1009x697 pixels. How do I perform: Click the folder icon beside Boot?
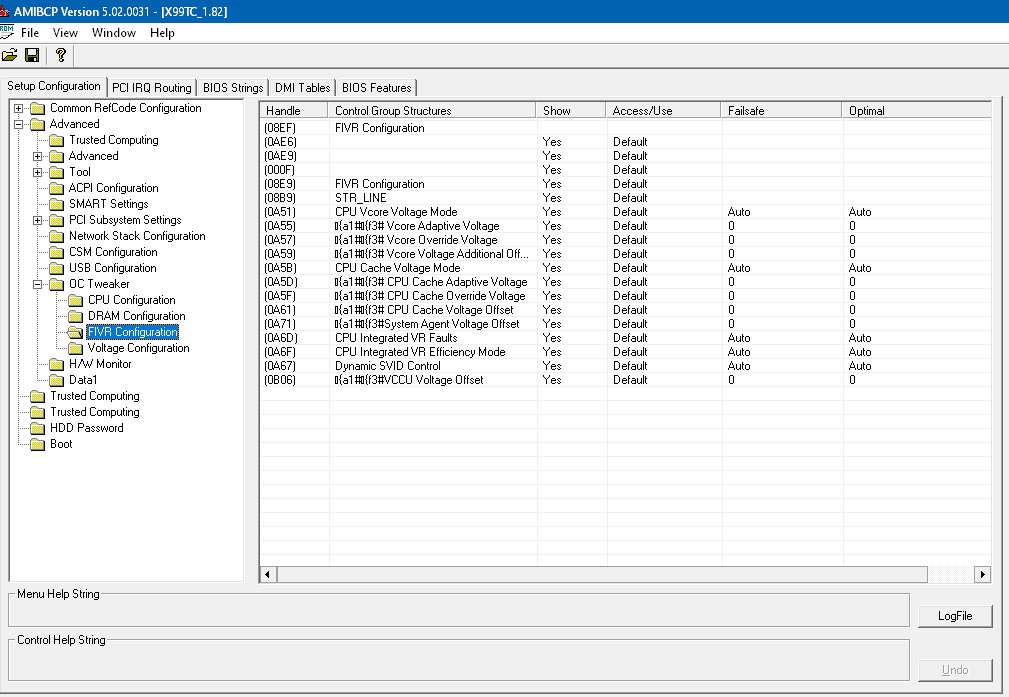[x=38, y=444]
